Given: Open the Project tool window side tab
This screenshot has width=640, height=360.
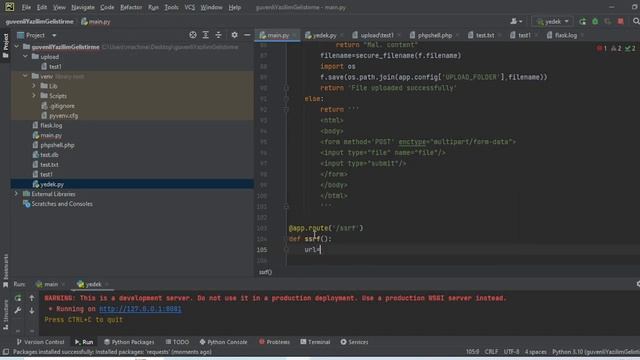Looking at the screenshot, I should click(5, 46).
